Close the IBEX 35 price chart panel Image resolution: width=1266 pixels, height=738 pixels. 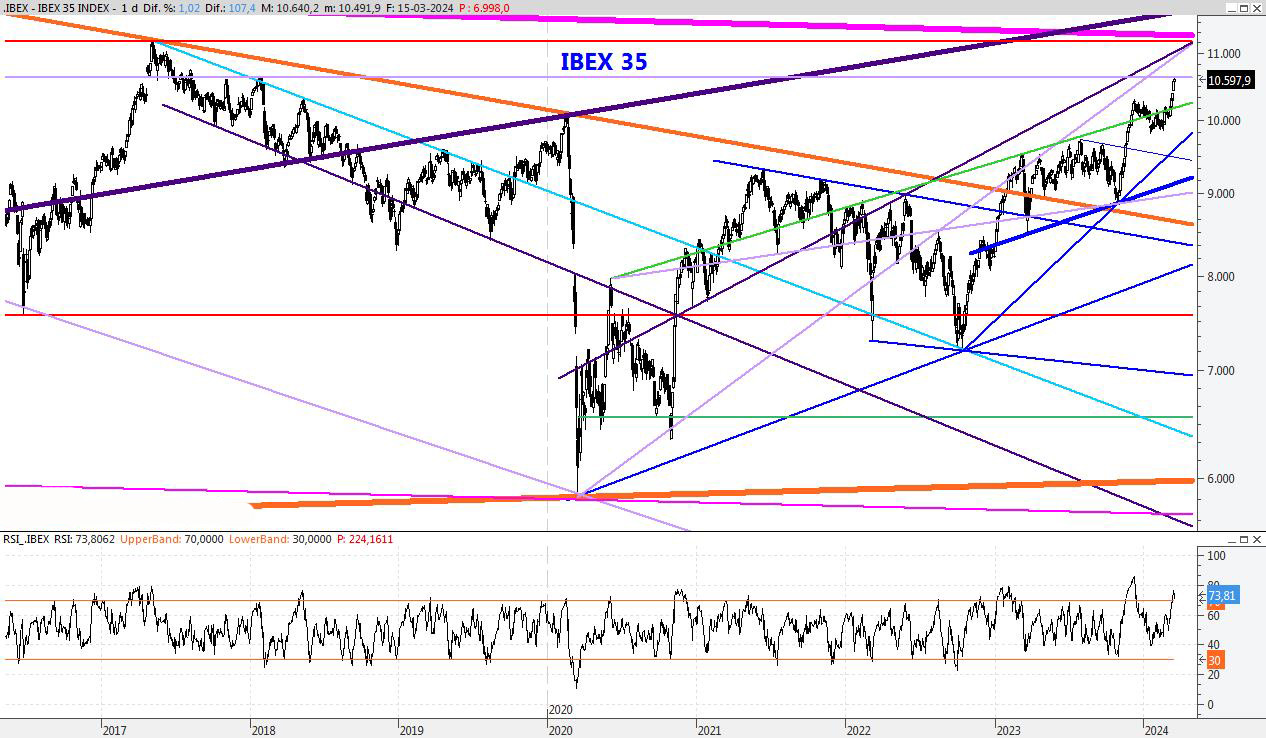tap(1256, 8)
